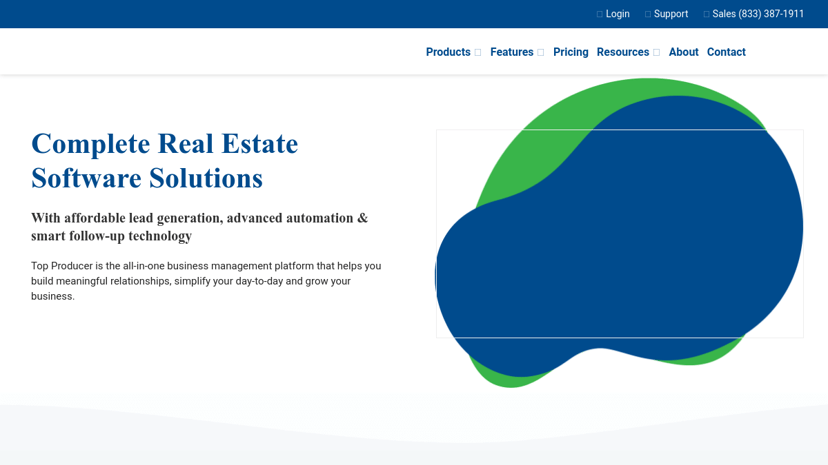828x465 pixels.
Task: Click the icon beside Login
Action: click(x=599, y=14)
